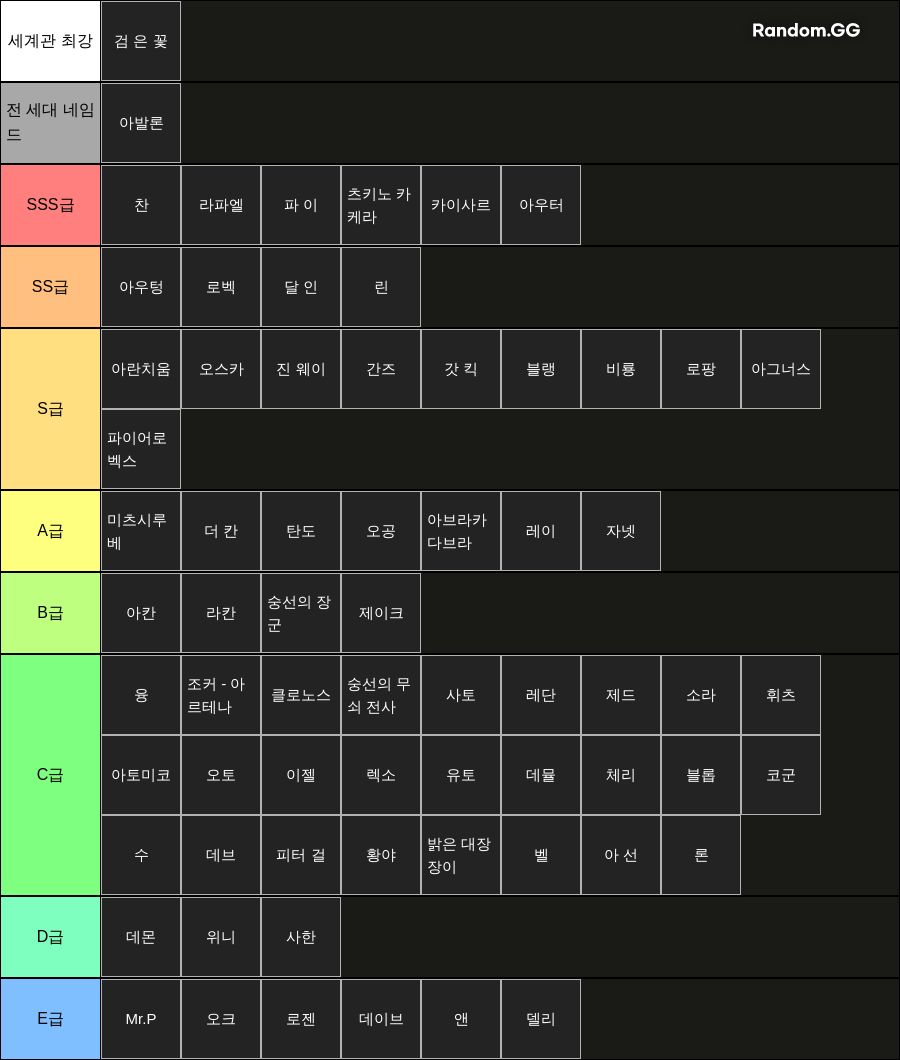Screen dimensions: 900x1060
Task: Select the 아그너스 tile in S tier
Action: [x=781, y=369]
